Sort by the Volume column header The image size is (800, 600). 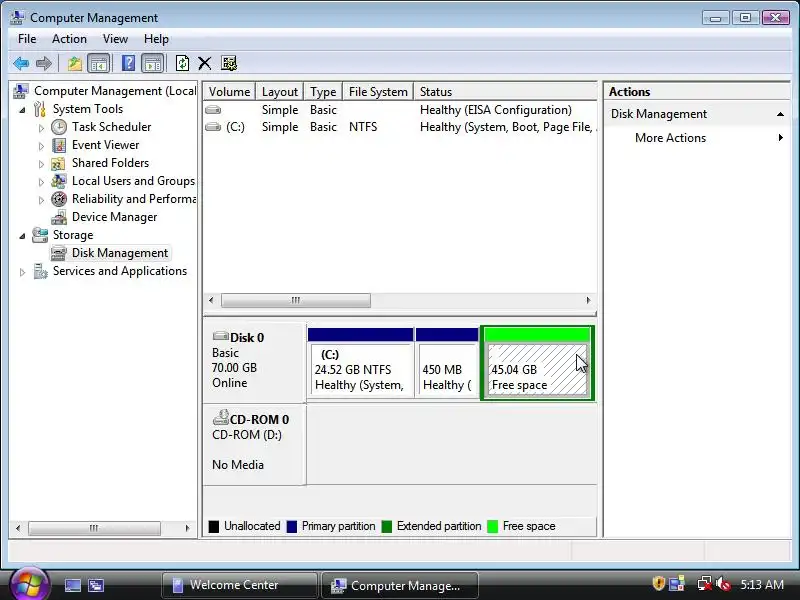(229, 92)
